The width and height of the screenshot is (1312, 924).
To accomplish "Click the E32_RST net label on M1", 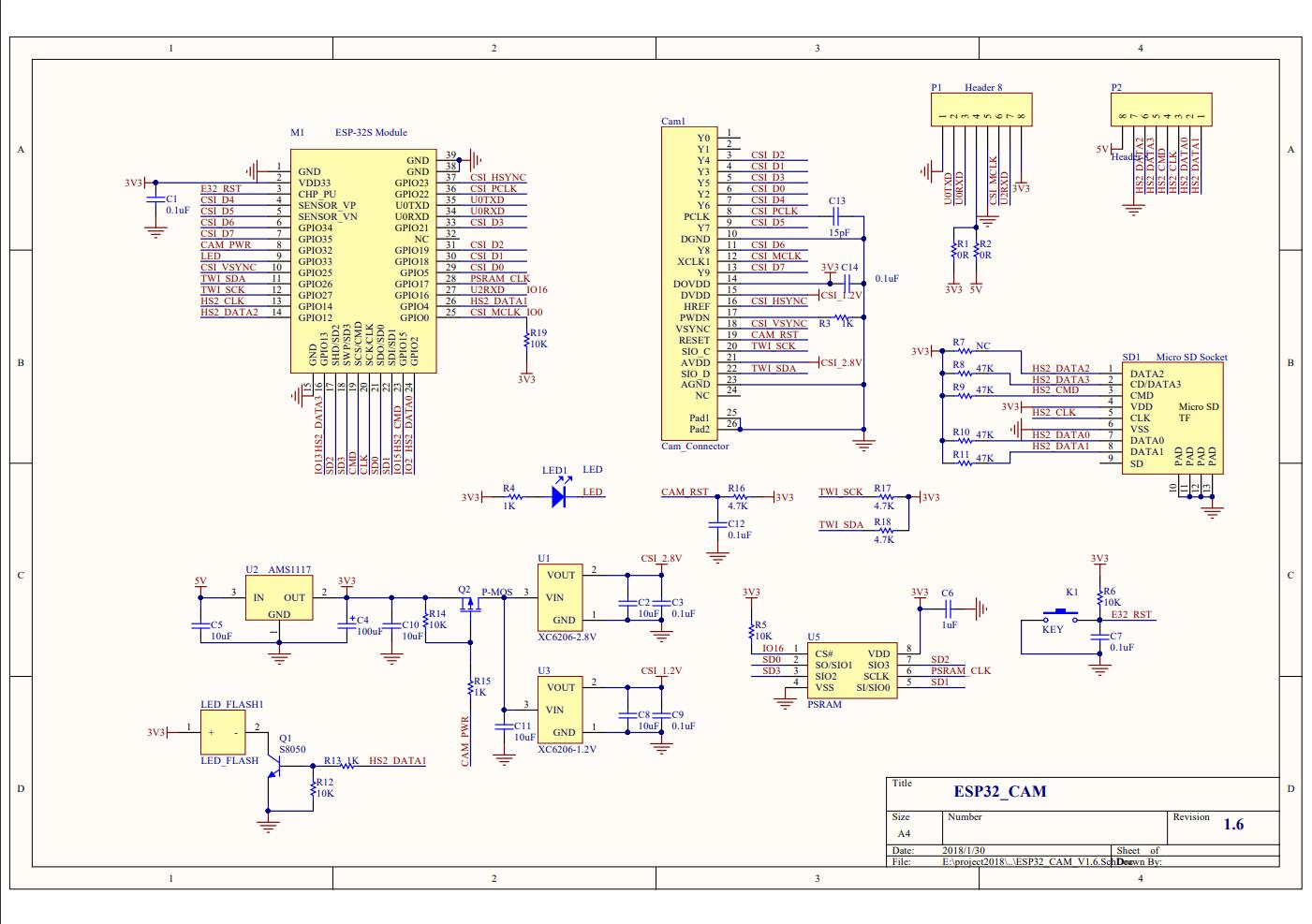I will [221, 188].
